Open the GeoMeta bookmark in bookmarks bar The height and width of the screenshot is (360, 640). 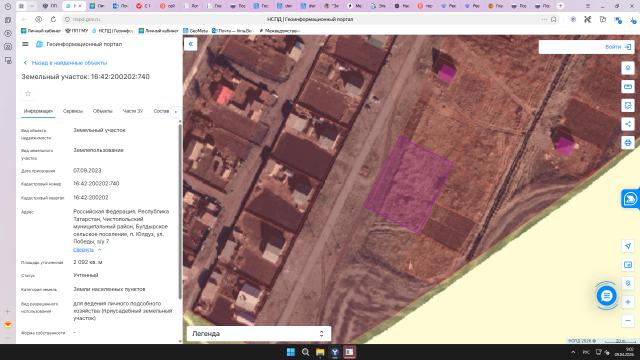(196, 31)
